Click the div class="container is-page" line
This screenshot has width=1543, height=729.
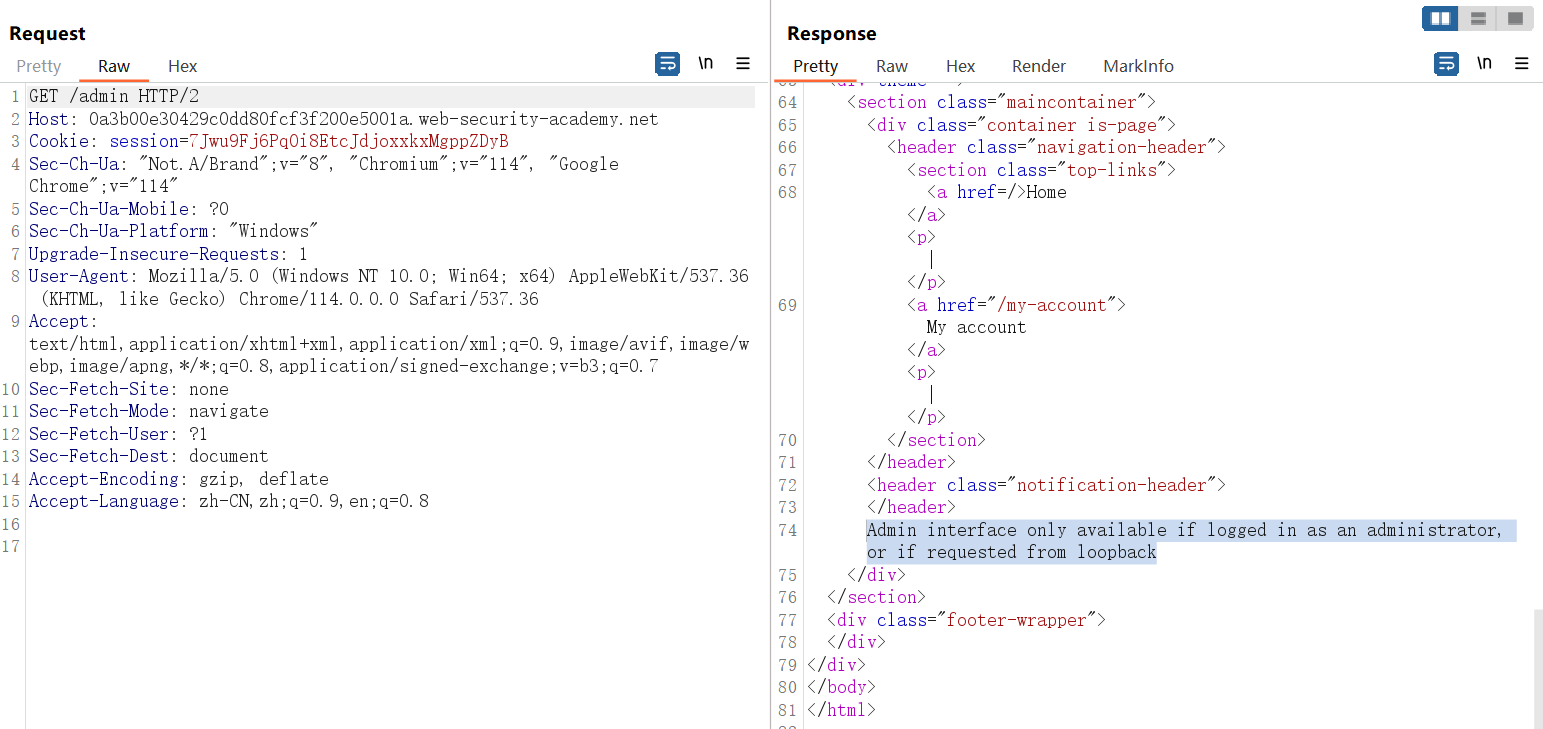click(1021, 125)
